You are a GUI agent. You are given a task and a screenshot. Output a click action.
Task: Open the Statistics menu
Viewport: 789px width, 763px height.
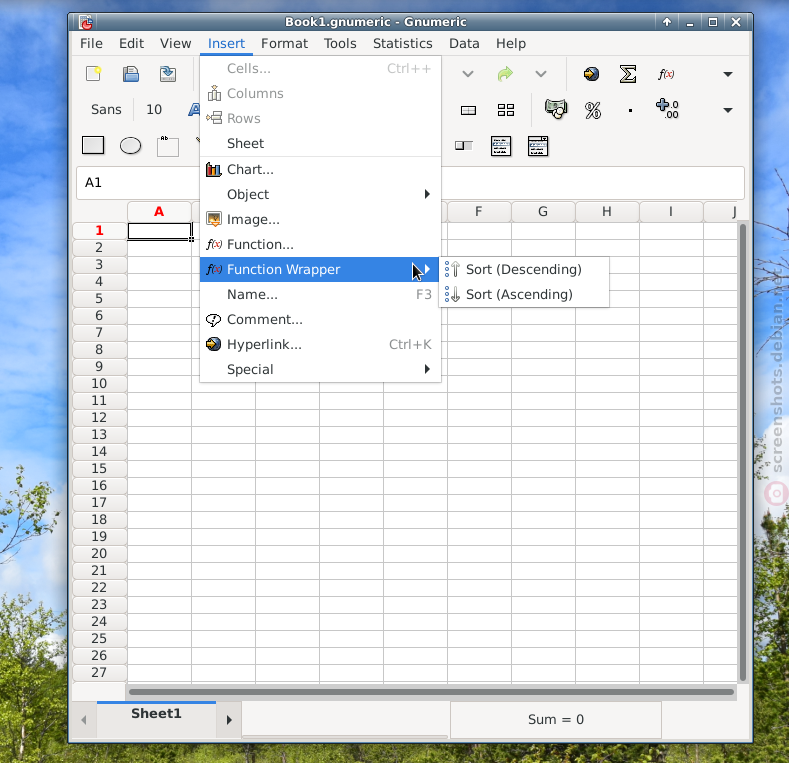pos(403,44)
